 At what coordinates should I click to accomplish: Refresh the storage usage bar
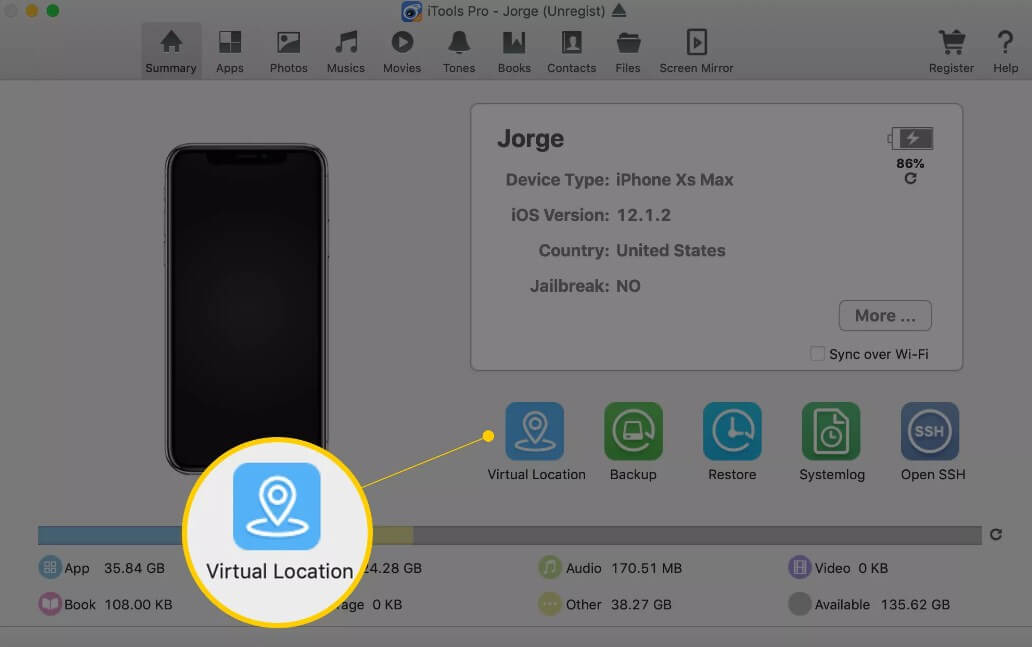[x=996, y=534]
